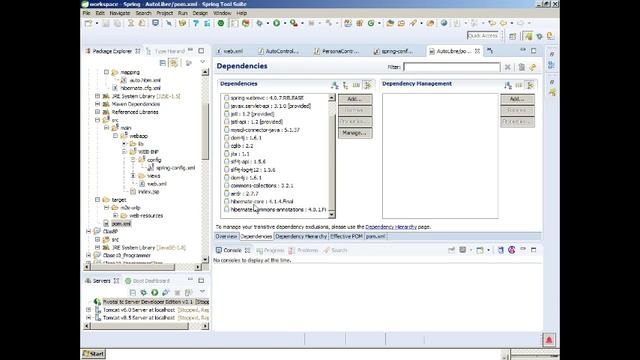640x360 pixels.
Task: Open the Design menu
Action: click(200, 13)
